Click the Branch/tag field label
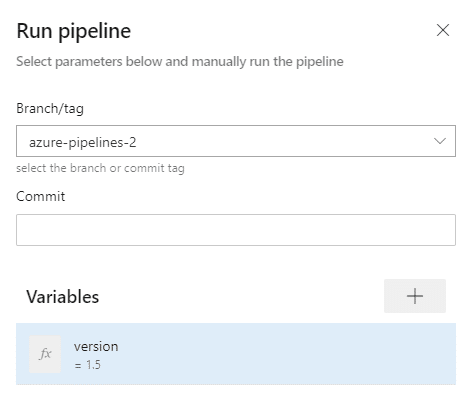Image resolution: width=472 pixels, height=401 pixels. click(50, 109)
